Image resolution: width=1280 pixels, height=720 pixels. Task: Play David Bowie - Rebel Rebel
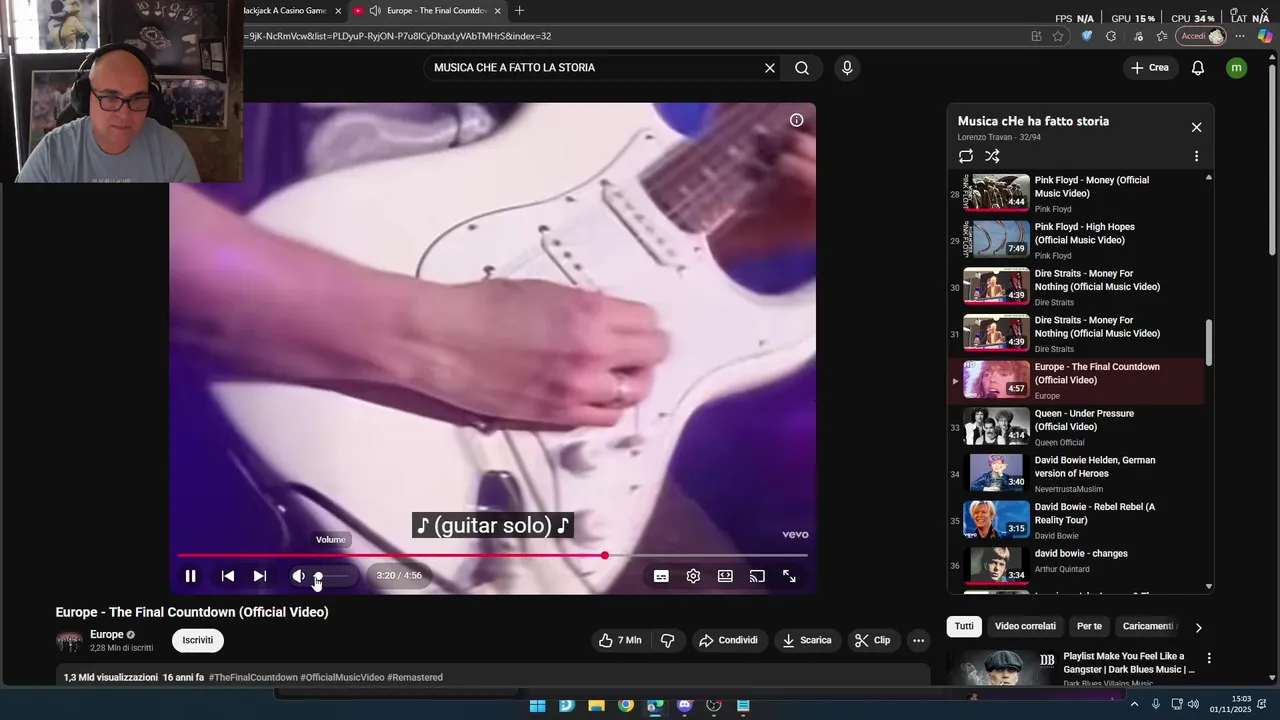tap(1075, 520)
